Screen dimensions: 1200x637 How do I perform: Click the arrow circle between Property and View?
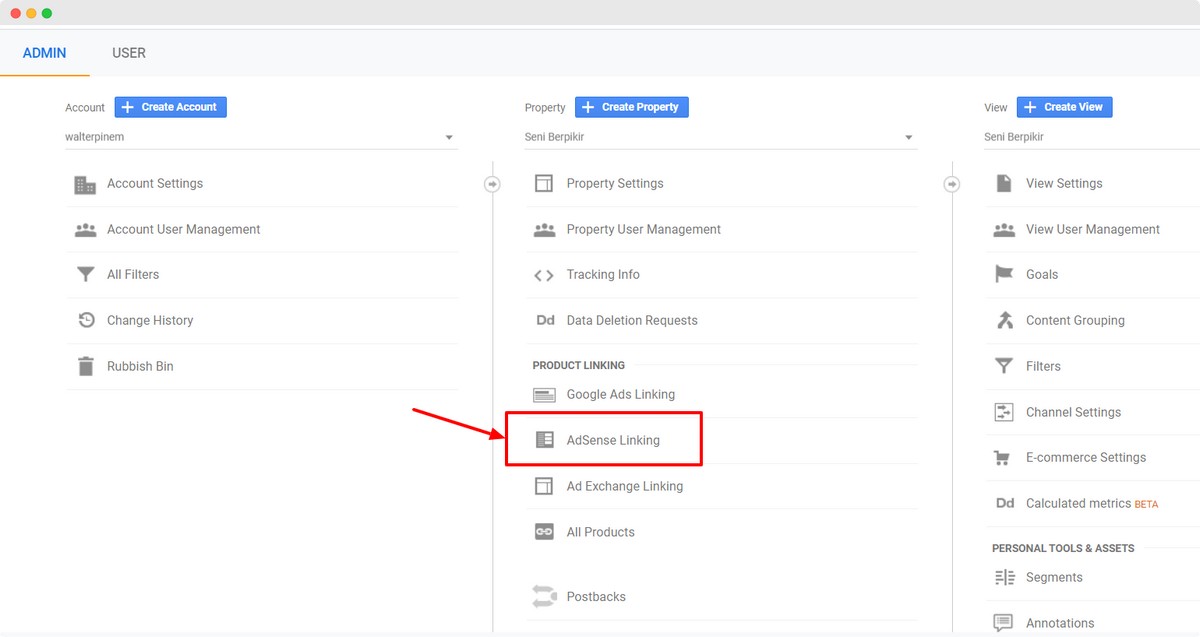[x=952, y=184]
